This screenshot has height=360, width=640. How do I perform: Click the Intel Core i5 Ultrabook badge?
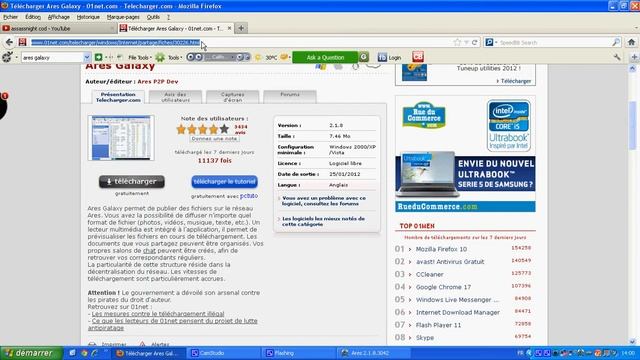coord(509,126)
